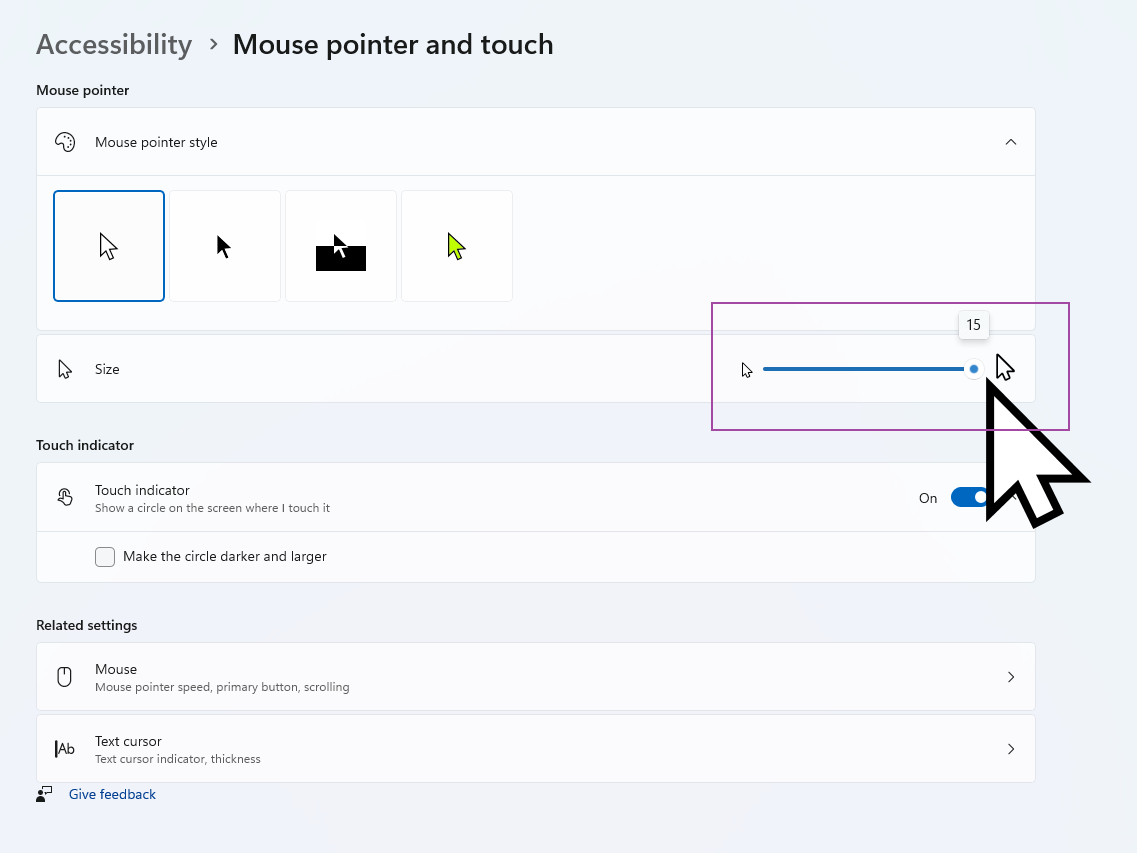
Task: Collapse the Mouse pointer style section
Action: pos(1011,142)
